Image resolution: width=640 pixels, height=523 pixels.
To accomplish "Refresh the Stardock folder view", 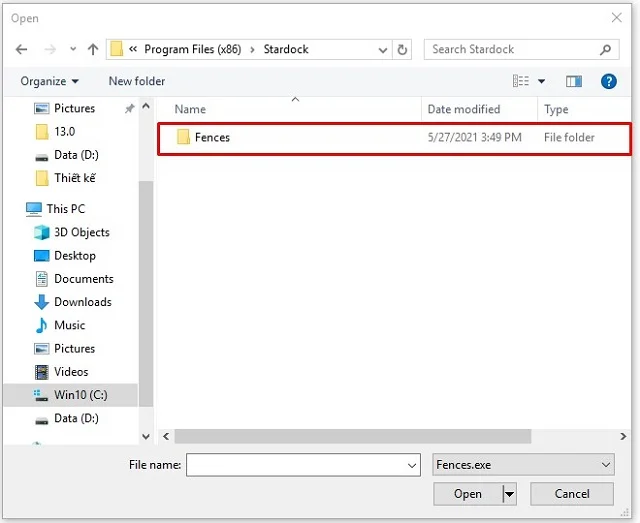I will coord(402,50).
